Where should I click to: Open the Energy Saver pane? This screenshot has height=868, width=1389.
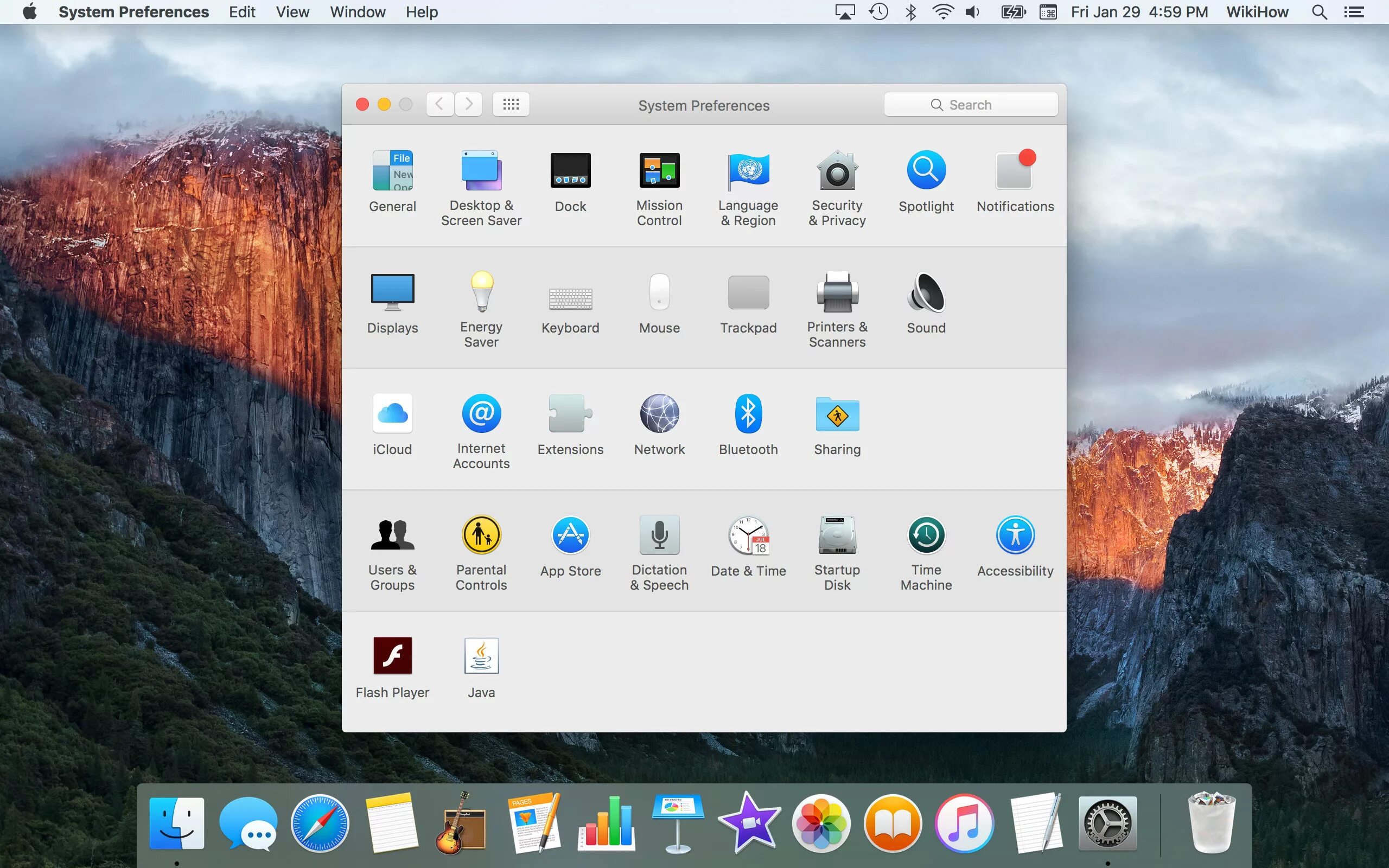[481, 293]
